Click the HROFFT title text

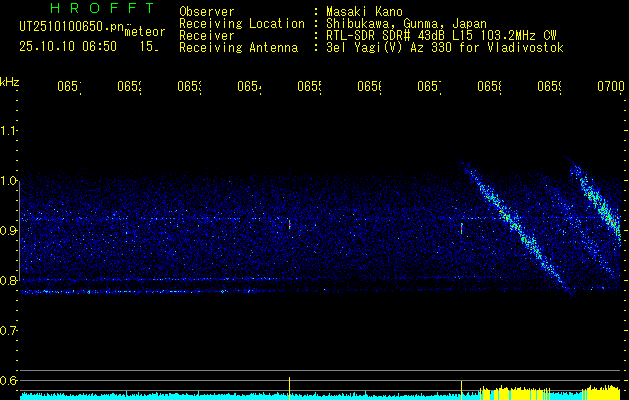coord(103,8)
